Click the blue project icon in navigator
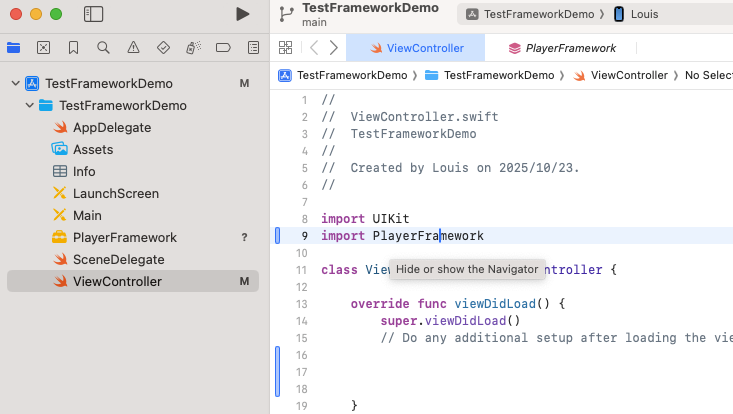This screenshot has width=733, height=414. coord(32,83)
